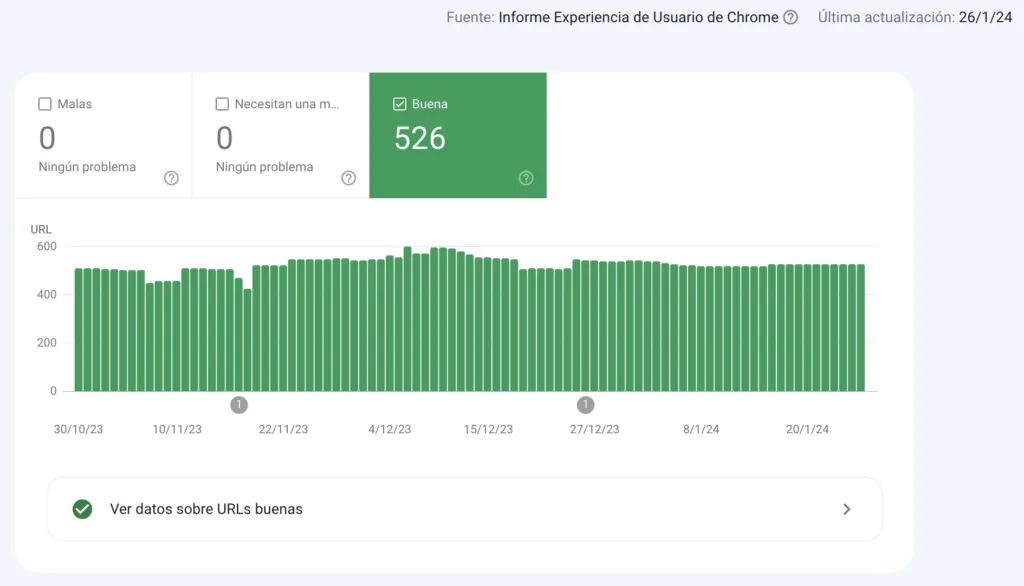Click the 600 y-axis value
The height and width of the screenshot is (586, 1024).
point(47,246)
